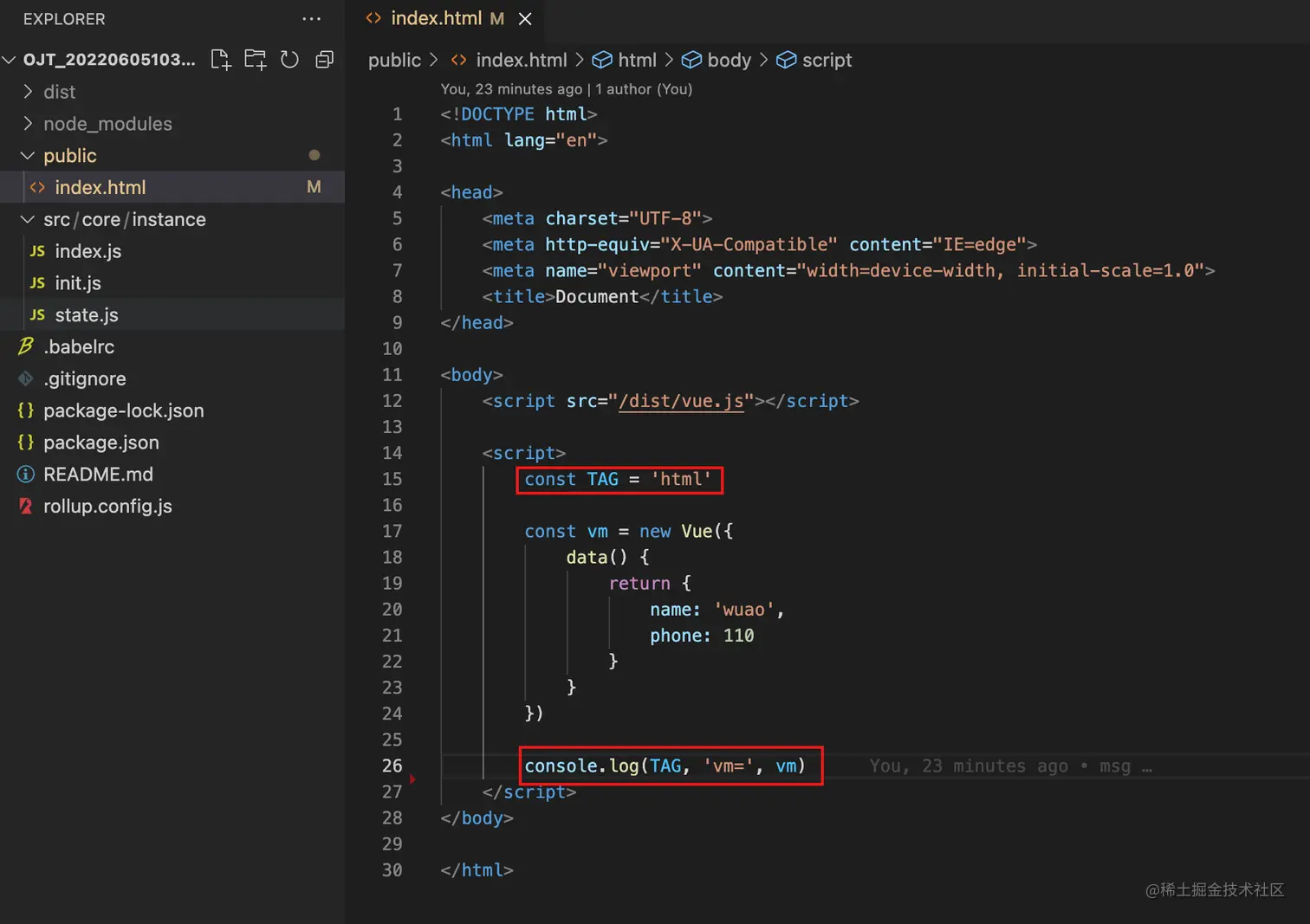Click the EXPLORER panel header
The width and height of the screenshot is (1310, 924).
tap(64, 19)
